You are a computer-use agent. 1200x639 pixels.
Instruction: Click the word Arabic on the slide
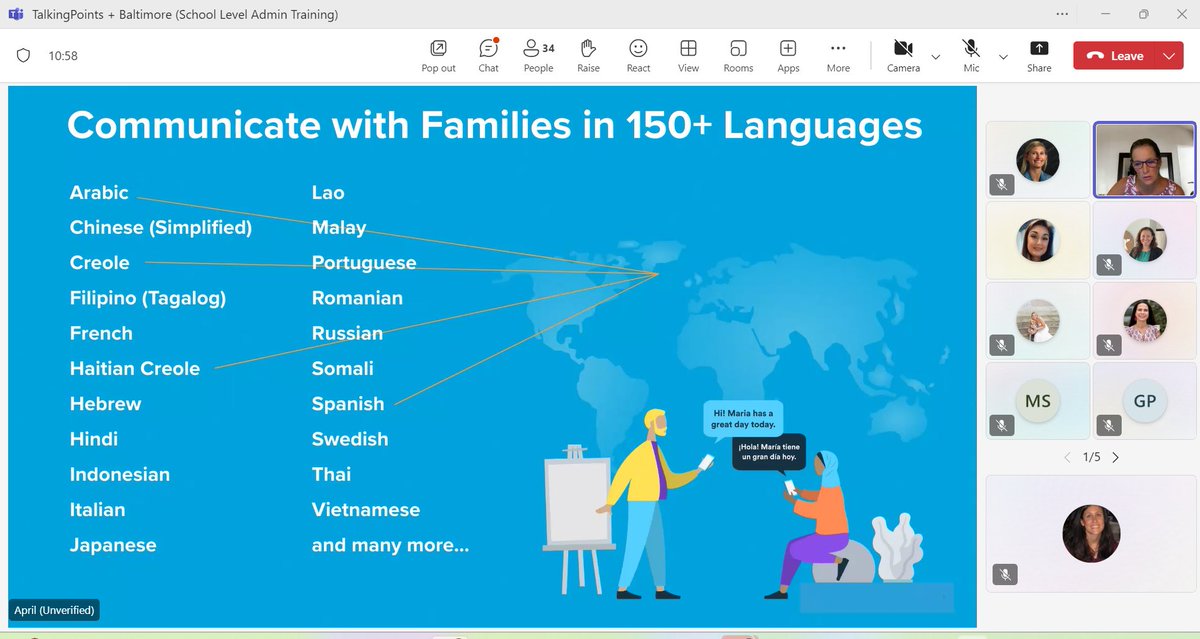99,193
